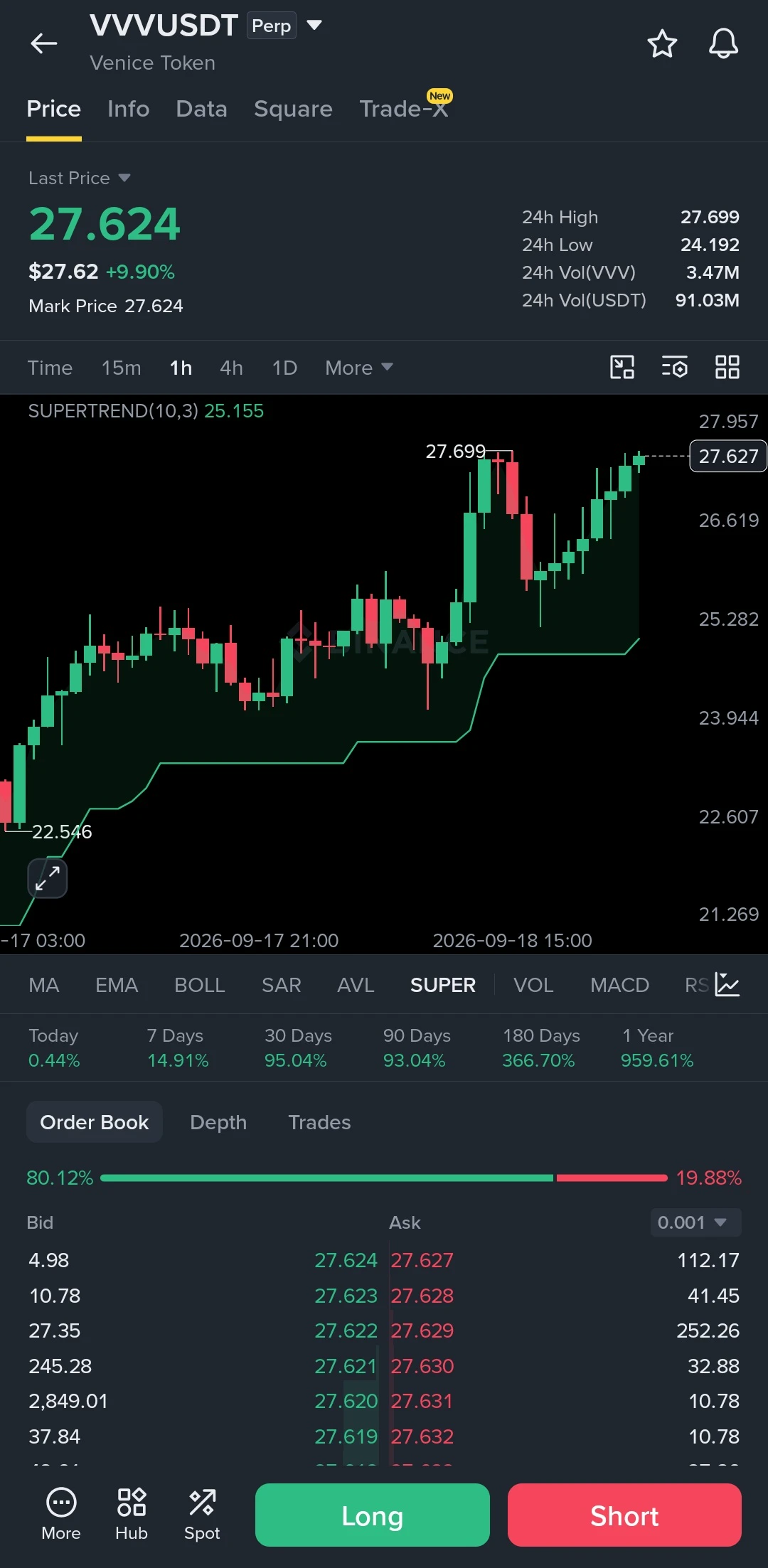This screenshot has width=768, height=1568.
Task: Select ask price 27.632
Action: [x=422, y=1436]
